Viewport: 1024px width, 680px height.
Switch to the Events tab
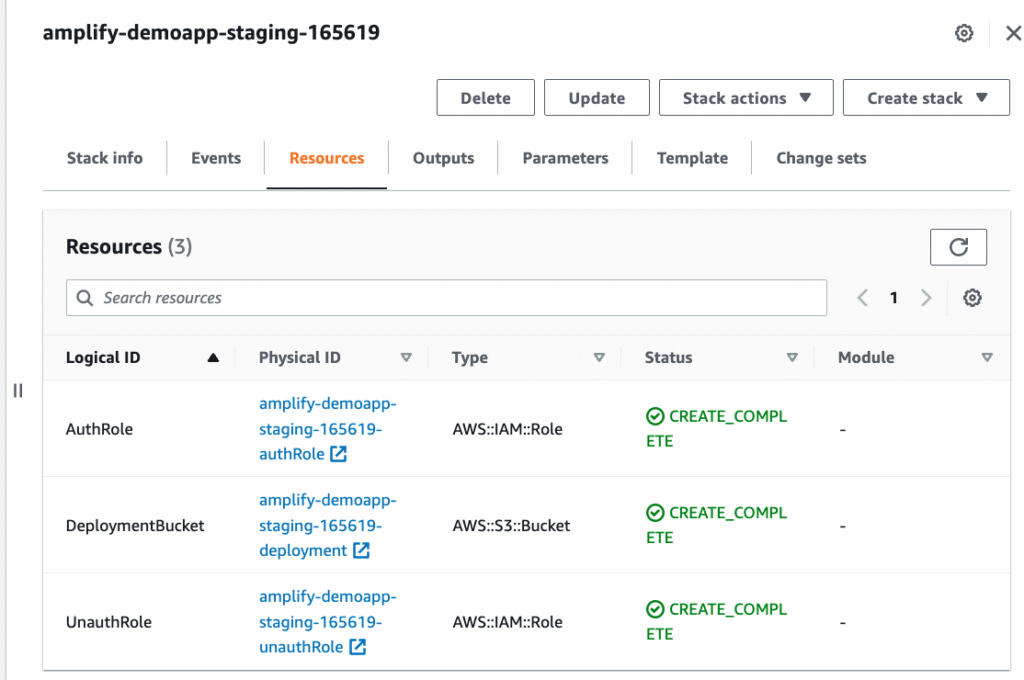click(216, 158)
